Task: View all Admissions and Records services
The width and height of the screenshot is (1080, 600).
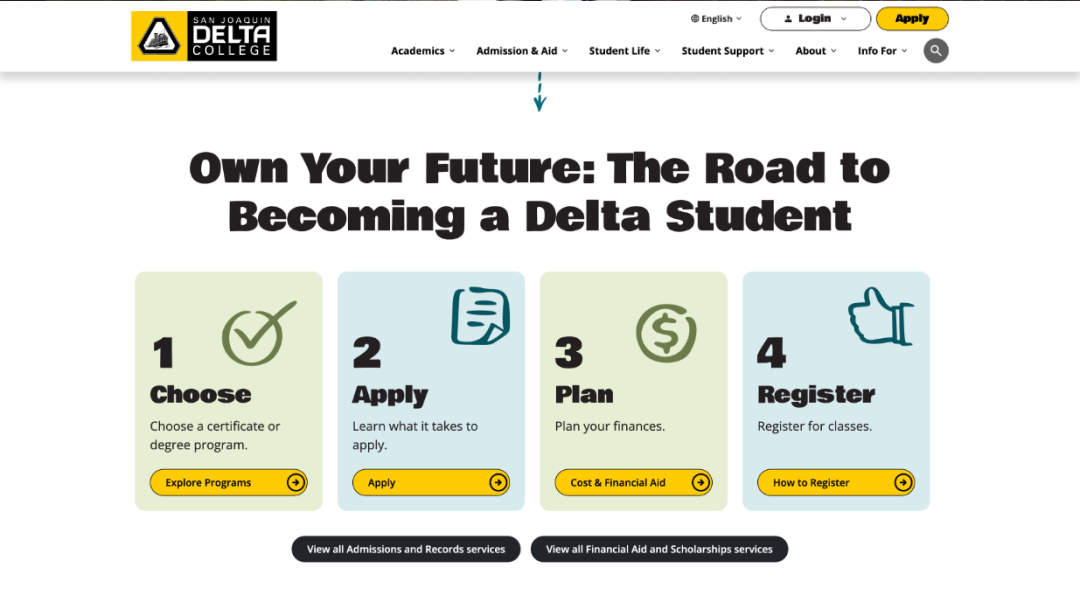Action: 406,549
